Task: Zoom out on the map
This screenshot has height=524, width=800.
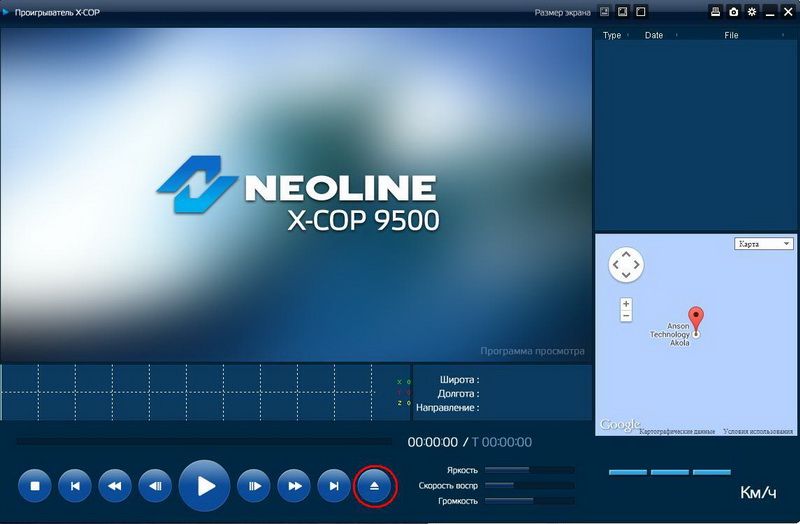Action: [x=626, y=316]
